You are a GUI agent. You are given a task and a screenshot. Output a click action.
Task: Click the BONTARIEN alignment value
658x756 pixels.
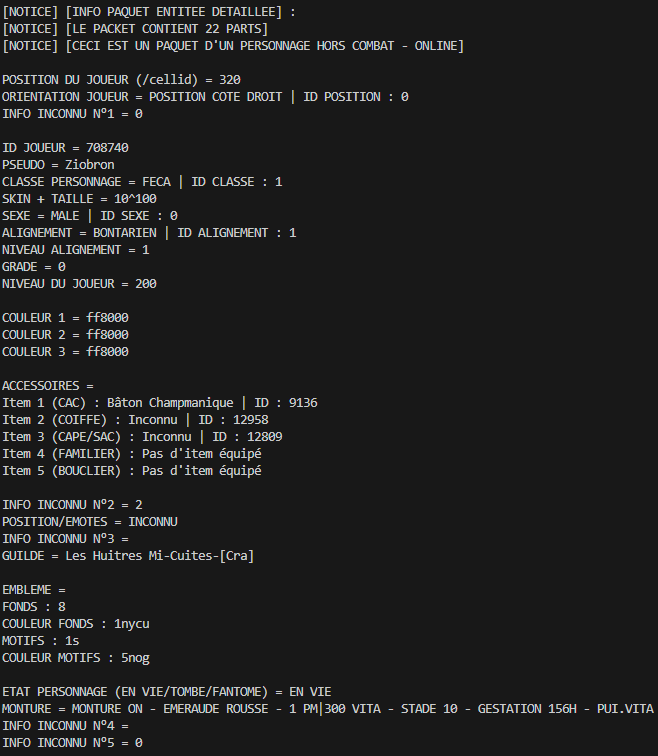[x=124, y=233]
